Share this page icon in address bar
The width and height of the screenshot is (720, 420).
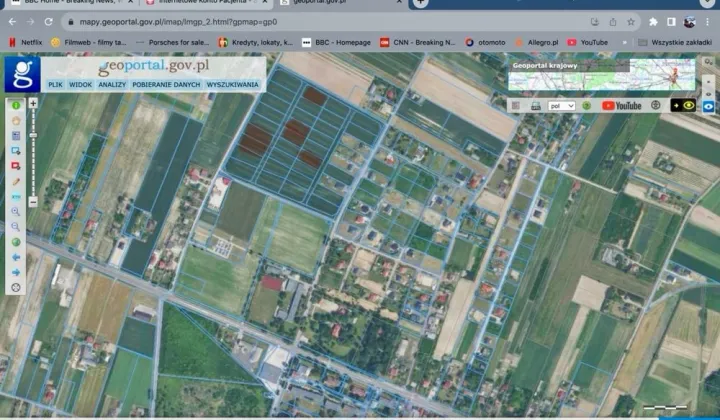(x=613, y=22)
